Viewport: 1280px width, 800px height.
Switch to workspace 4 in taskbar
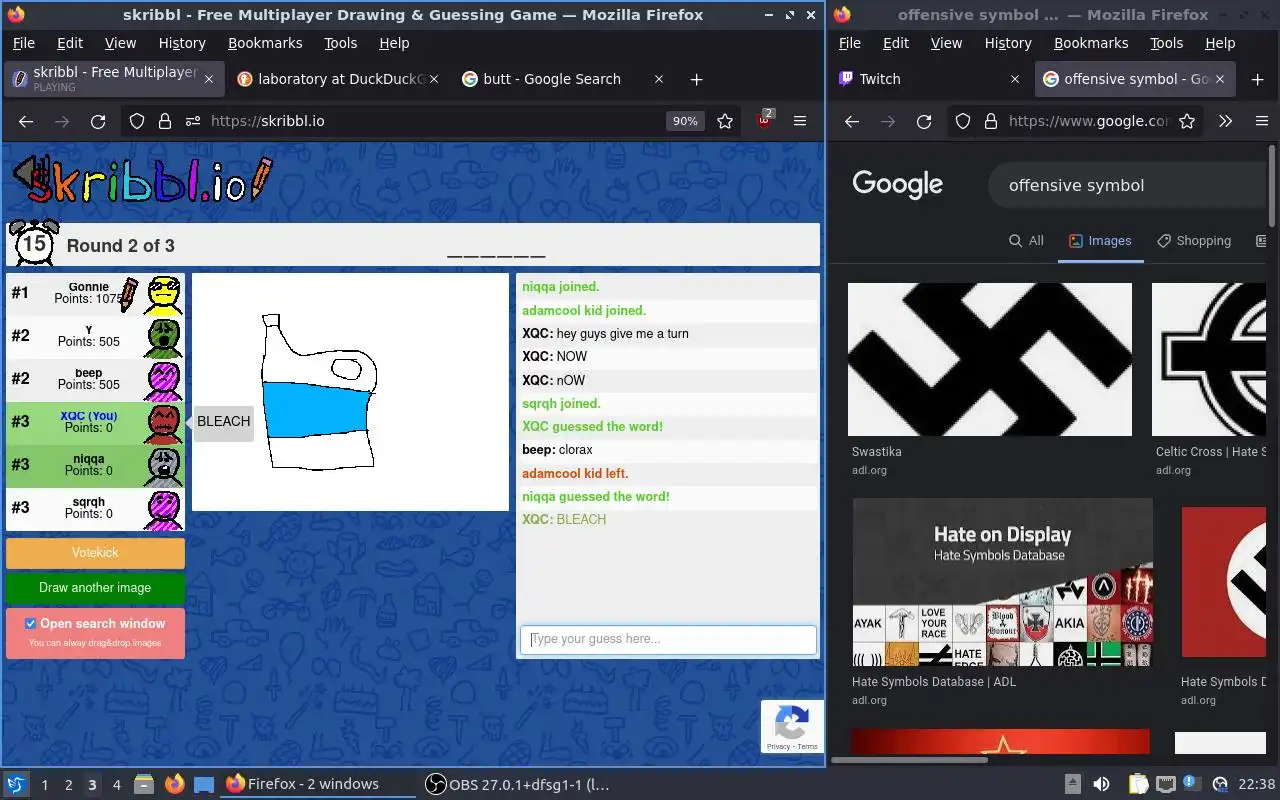click(116, 785)
